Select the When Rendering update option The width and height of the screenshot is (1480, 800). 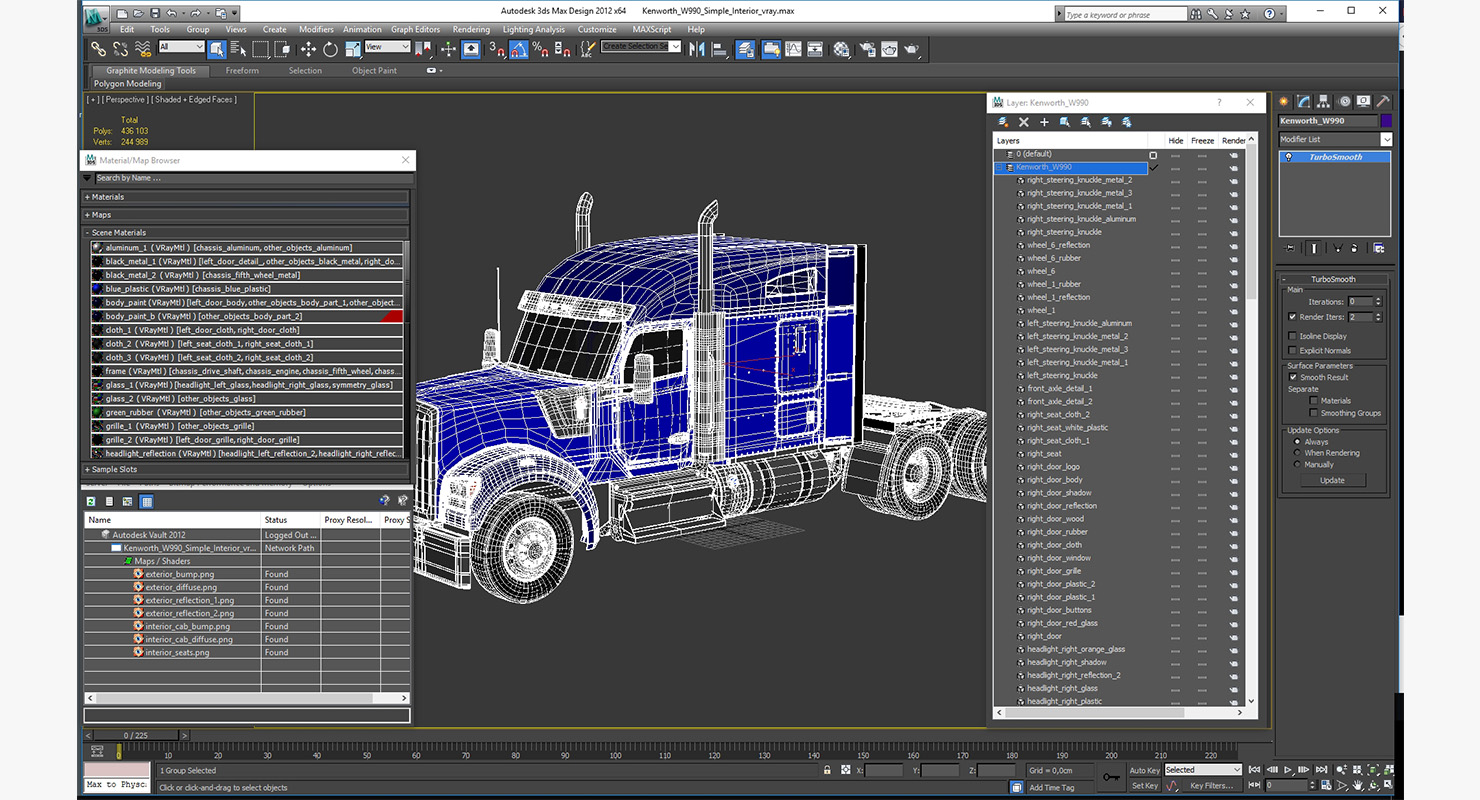click(x=1297, y=453)
